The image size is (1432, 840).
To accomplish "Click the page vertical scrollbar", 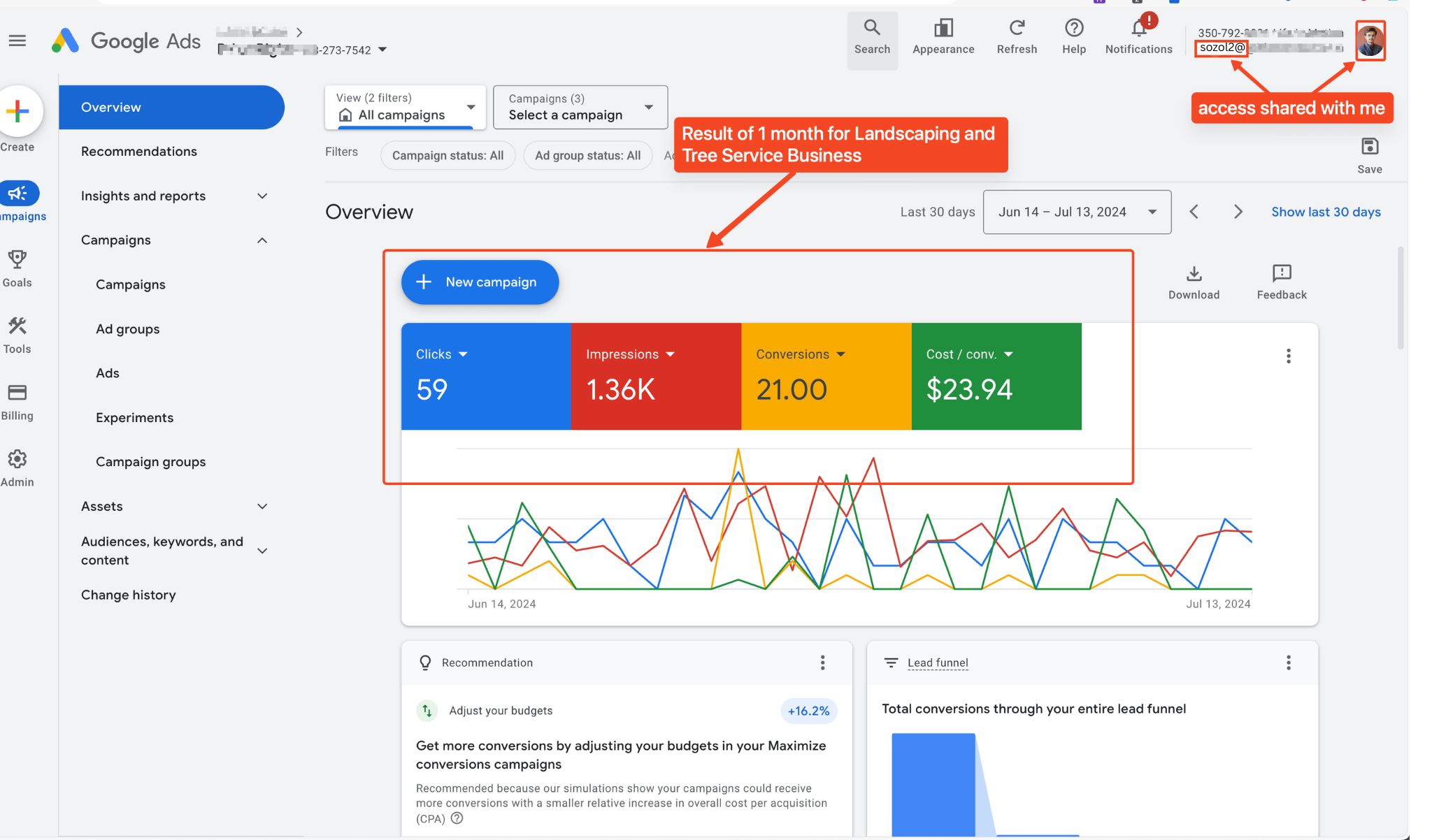I will pos(1401,297).
